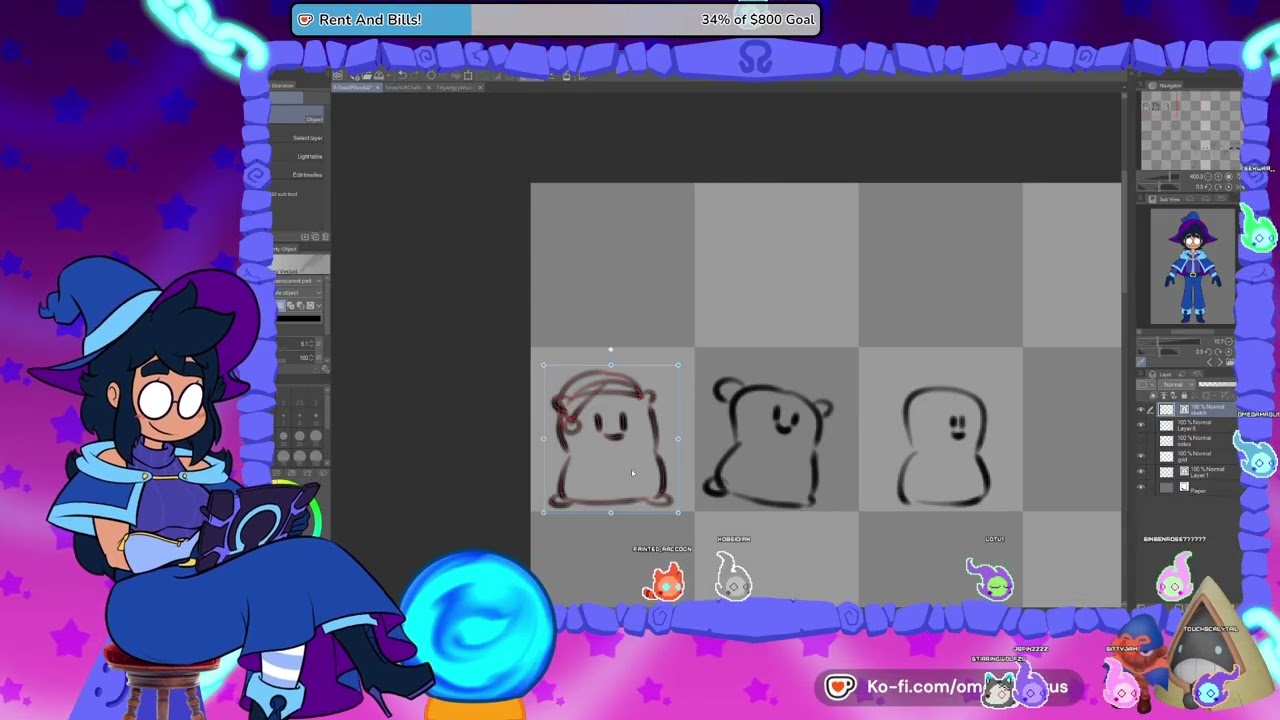Click delete sub tool trash icon
The image size is (1280, 720).
point(325,237)
